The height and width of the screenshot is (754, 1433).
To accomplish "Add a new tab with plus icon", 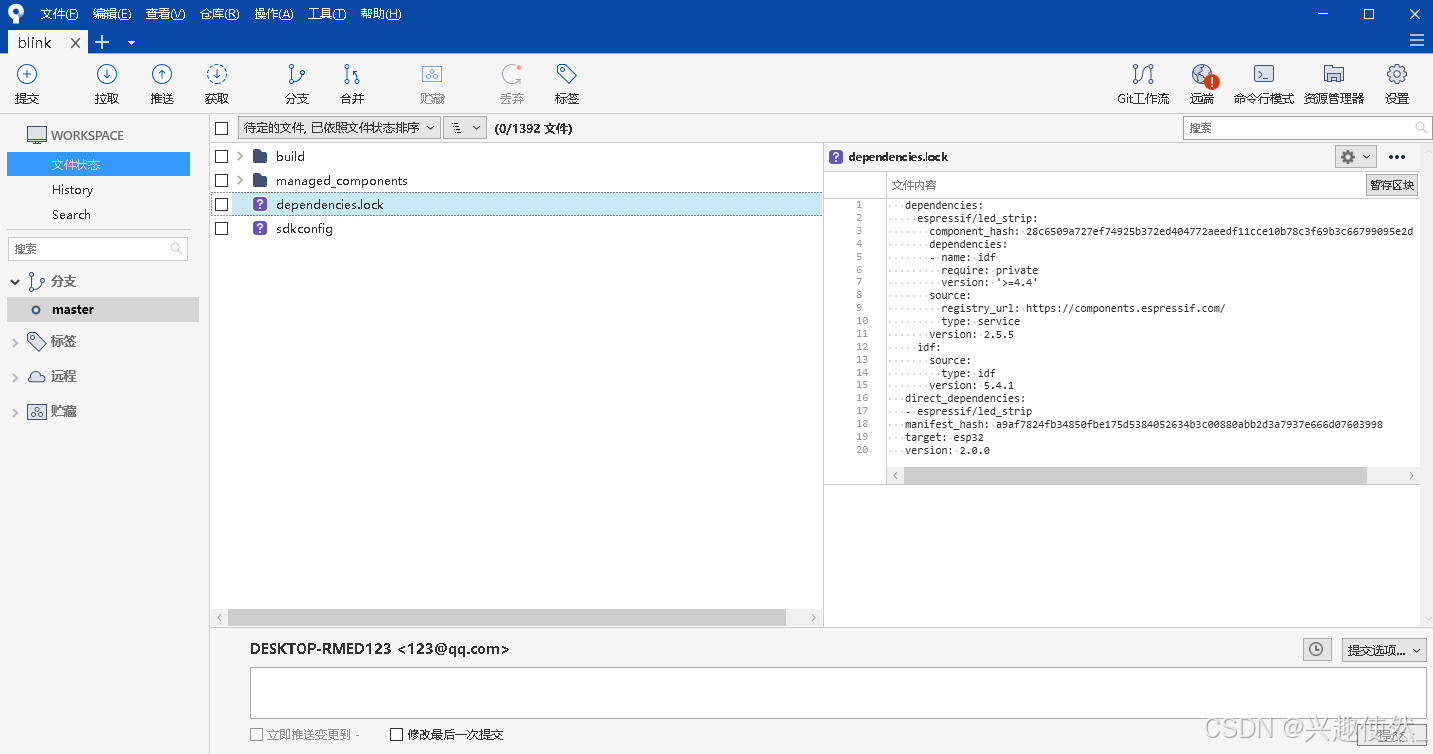I will [102, 42].
